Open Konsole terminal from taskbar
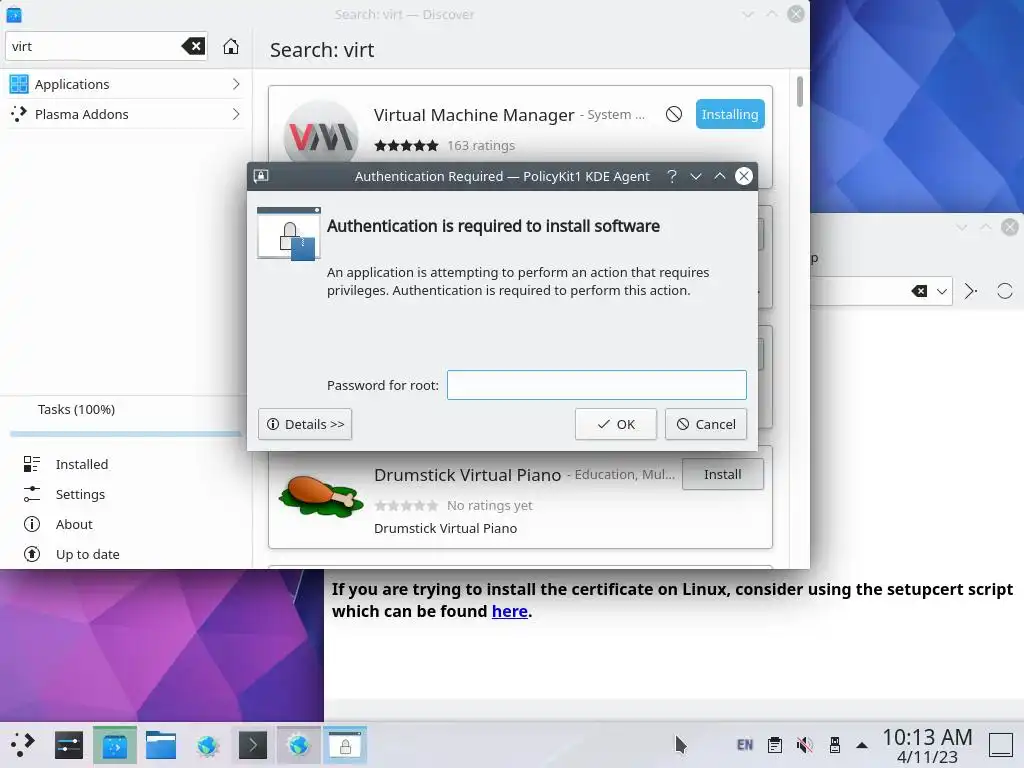Image resolution: width=1024 pixels, height=768 pixels. coord(253,744)
